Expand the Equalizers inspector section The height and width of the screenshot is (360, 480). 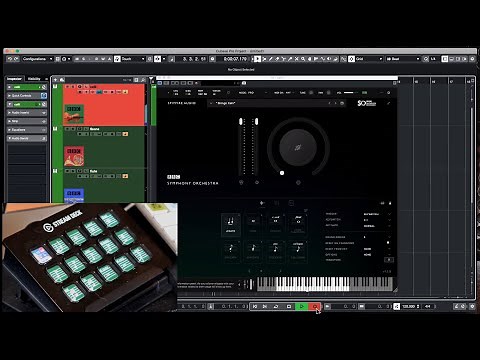[x=27, y=130]
